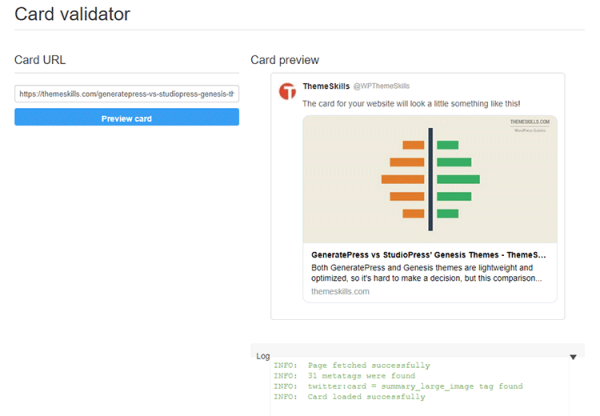The height and width of the screenshot is (416, 600).
Task: Open the card's comparison chart image
Action: coord(430,178)
